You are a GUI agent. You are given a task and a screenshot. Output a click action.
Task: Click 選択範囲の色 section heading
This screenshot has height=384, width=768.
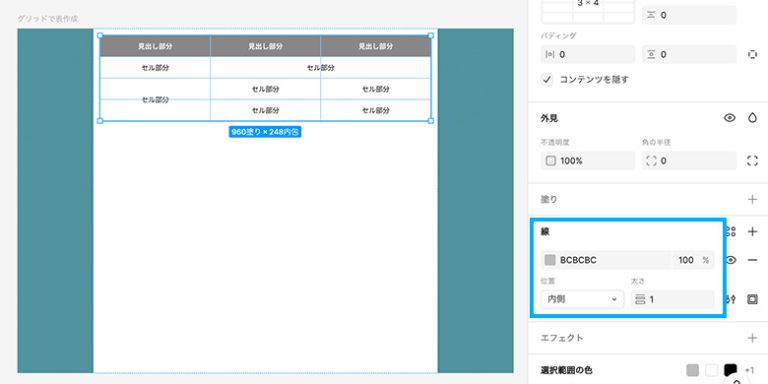point(566,370)
